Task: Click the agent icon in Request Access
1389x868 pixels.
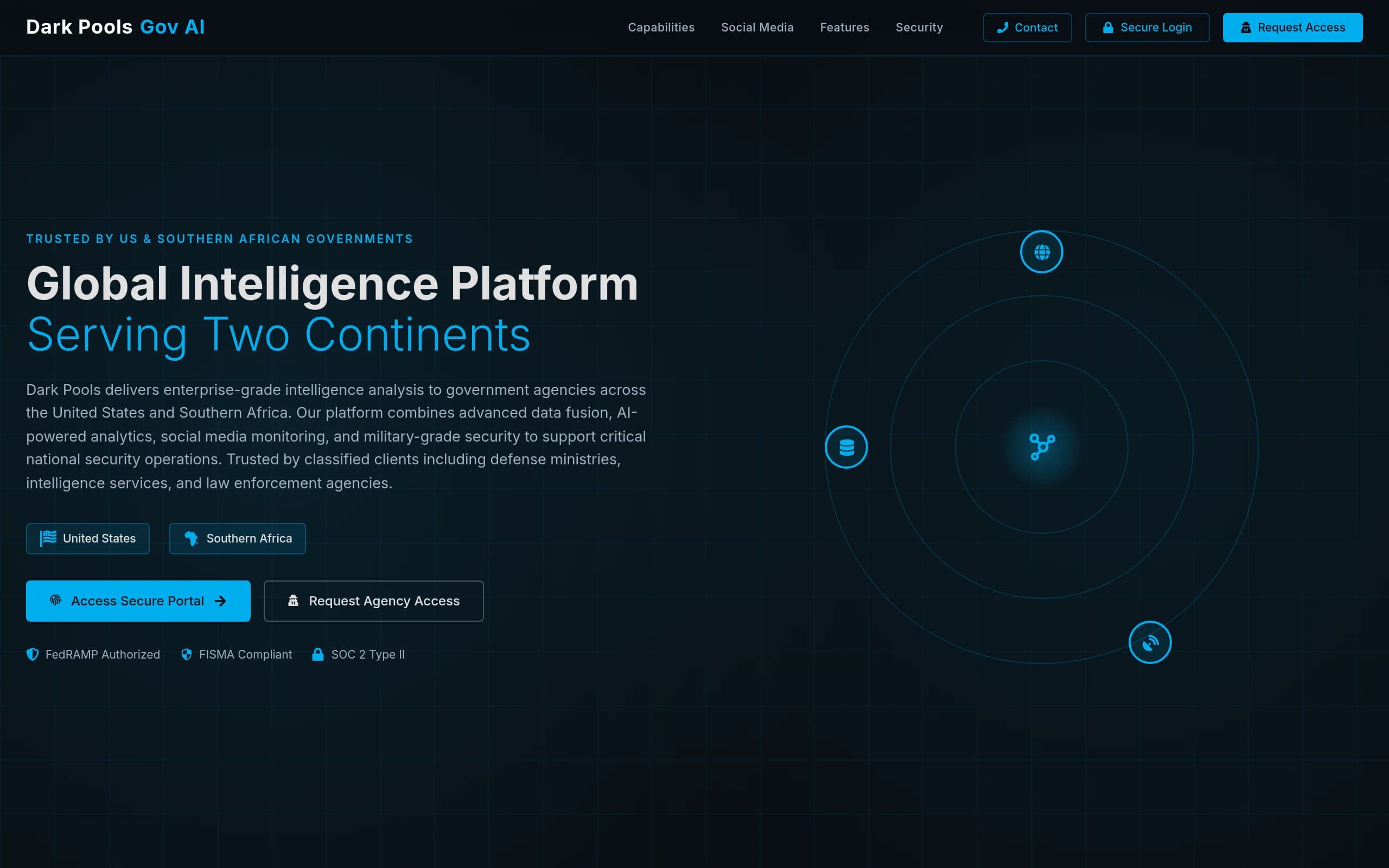Action: tap(1246, 28)
